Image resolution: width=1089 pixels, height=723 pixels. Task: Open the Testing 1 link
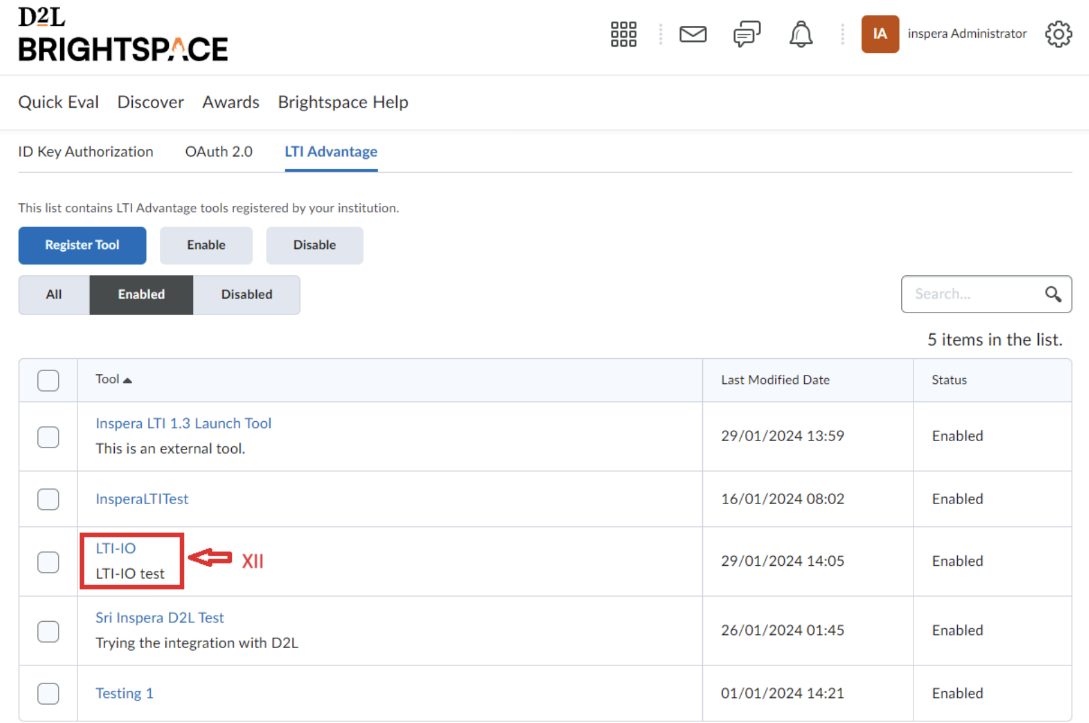(x=124, y=693)
